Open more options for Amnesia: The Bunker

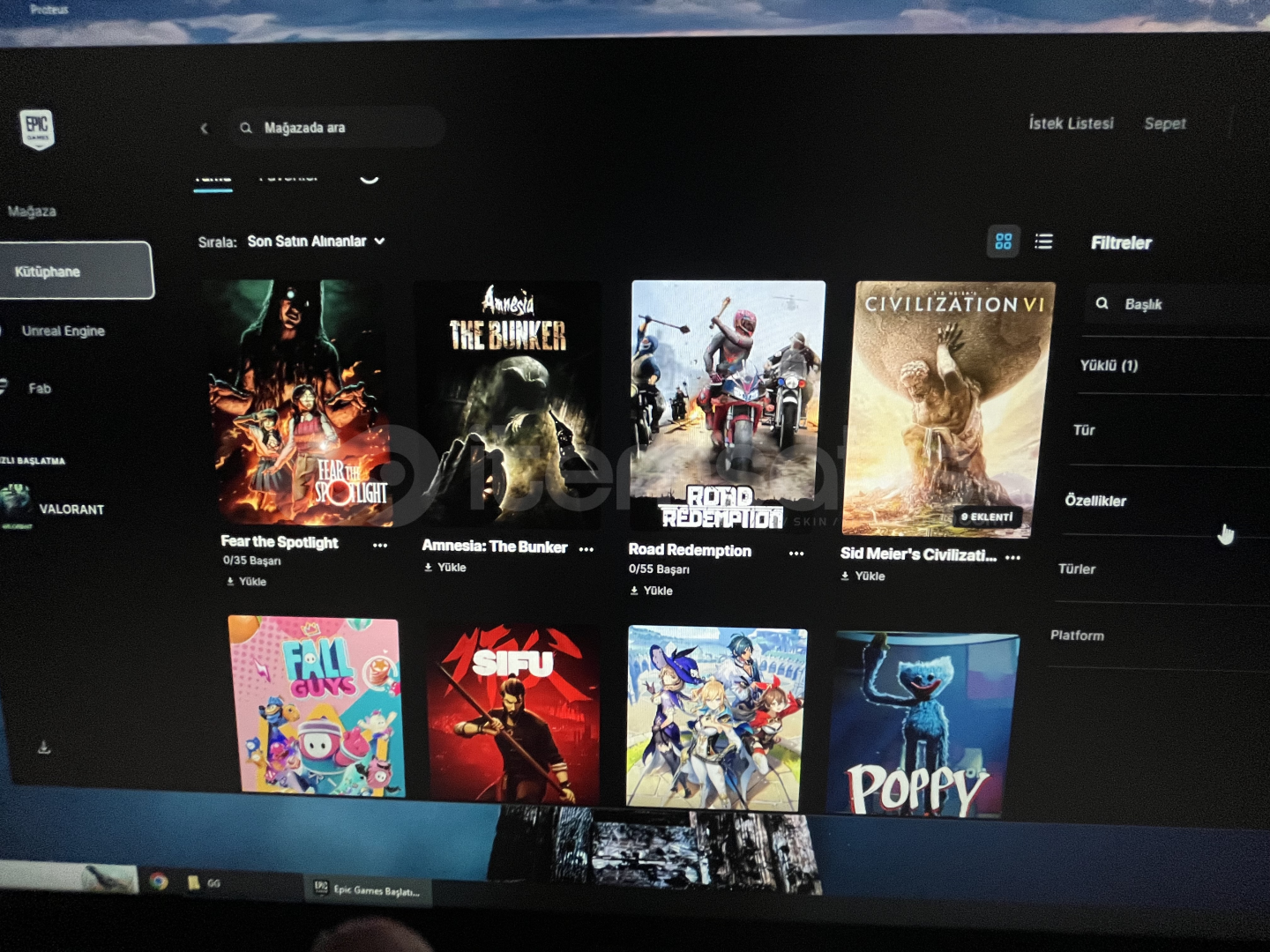tap(586, 549)
